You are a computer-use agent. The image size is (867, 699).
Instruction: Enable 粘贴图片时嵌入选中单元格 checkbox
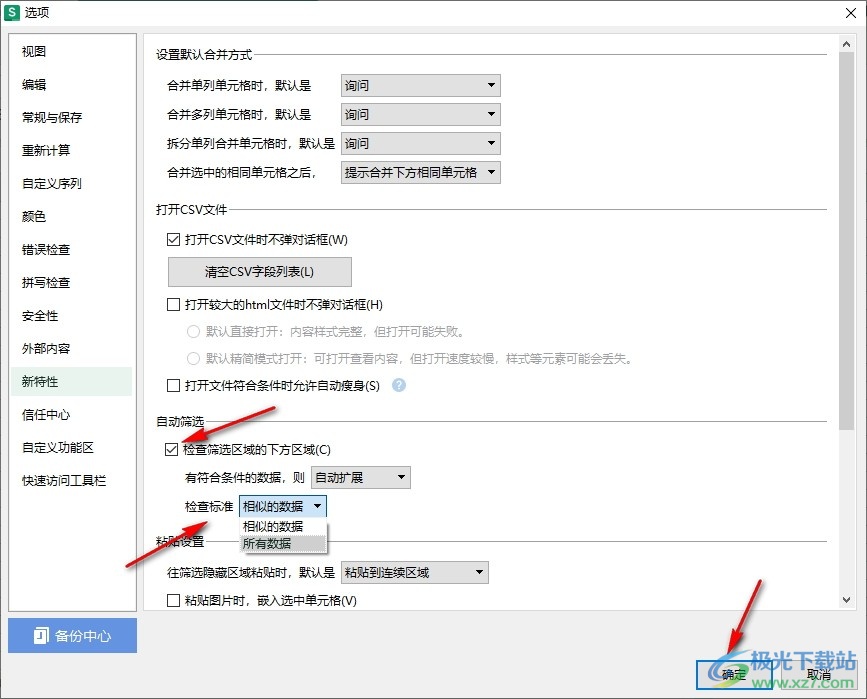point(173,601)
